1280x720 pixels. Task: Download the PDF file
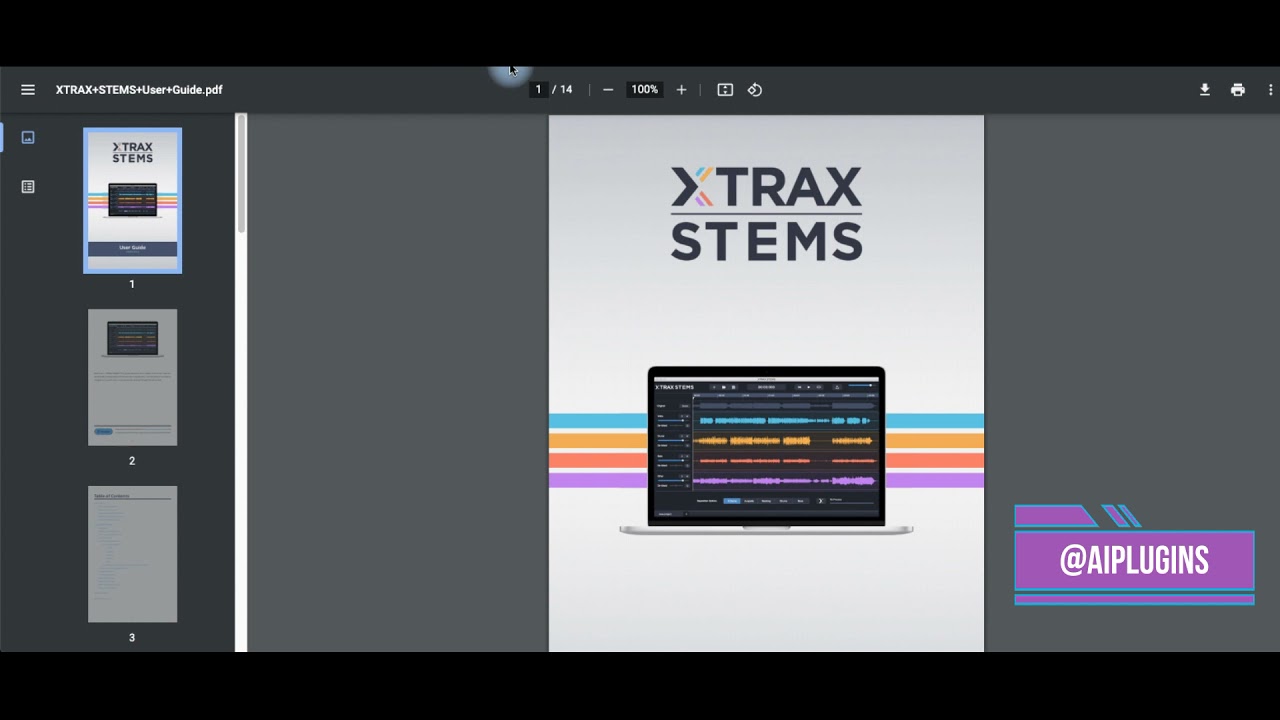pyautogui.click(x=1205, y=90)
